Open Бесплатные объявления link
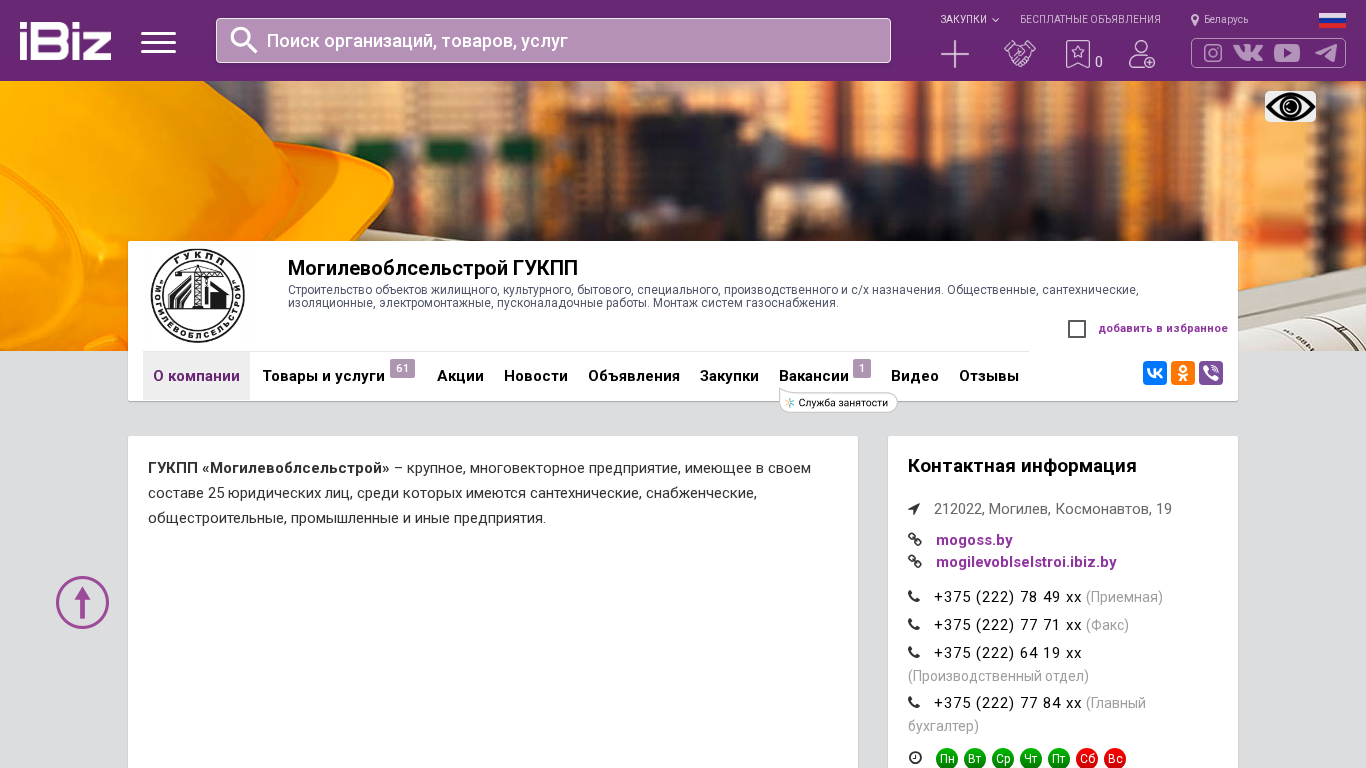The image size is (1366, 768). pyautogui.click(x=1090, y=19)
